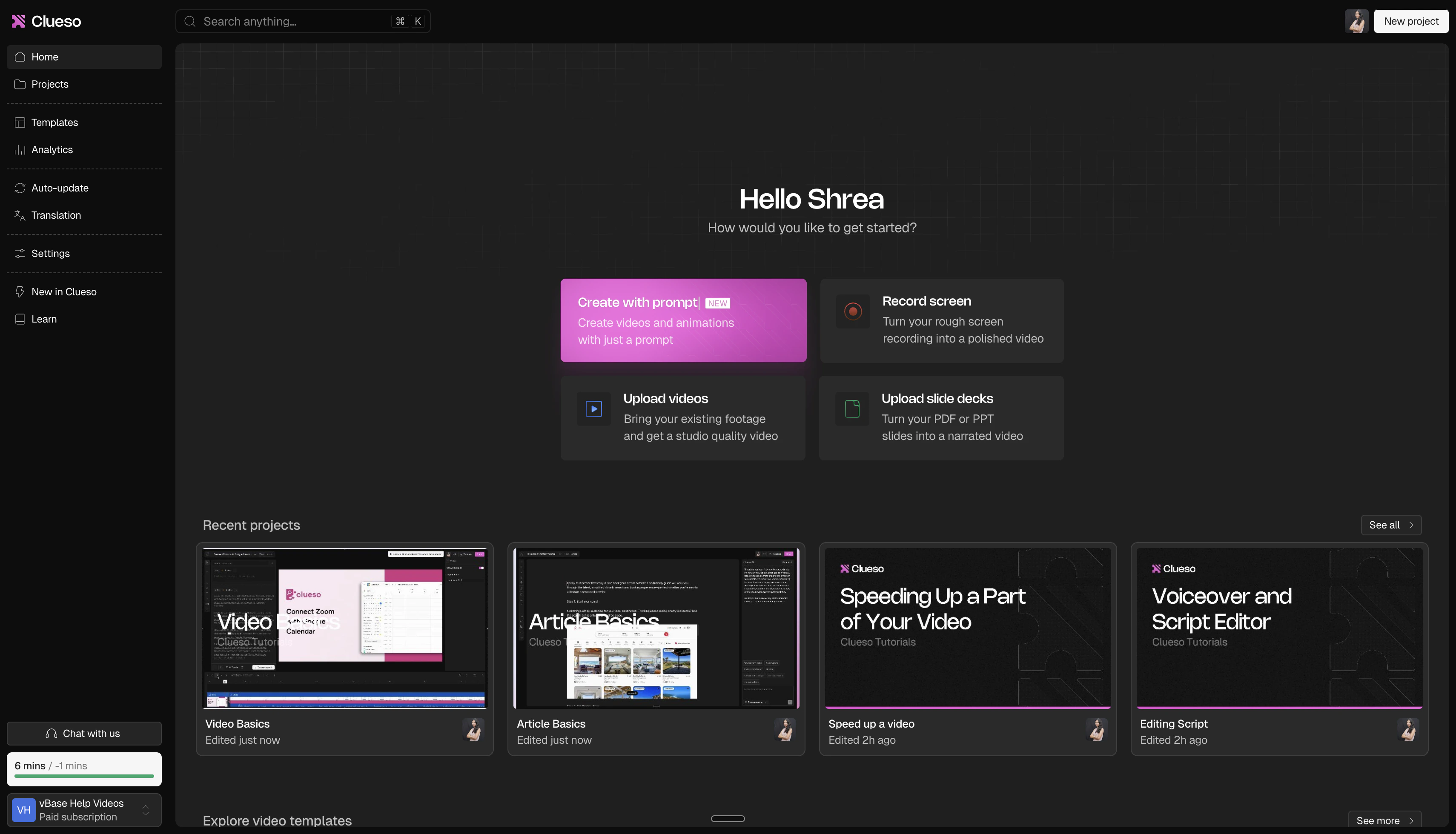Image resolution: width=1456 pixels, height=834 pixels.
Task: Click the minutes usage progress bar
Action: coord(84,776)
